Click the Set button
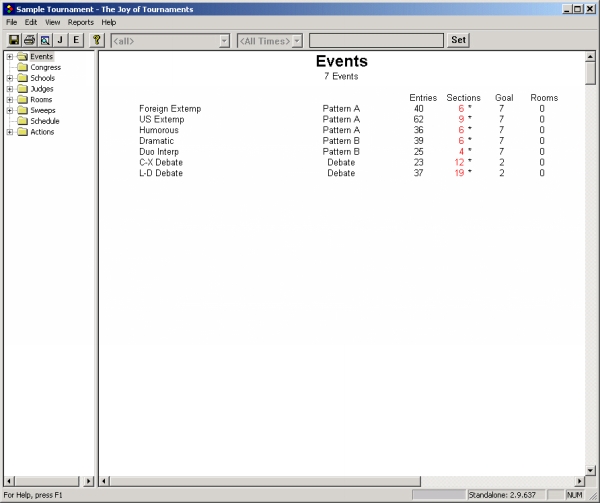 tap(458, 40)
